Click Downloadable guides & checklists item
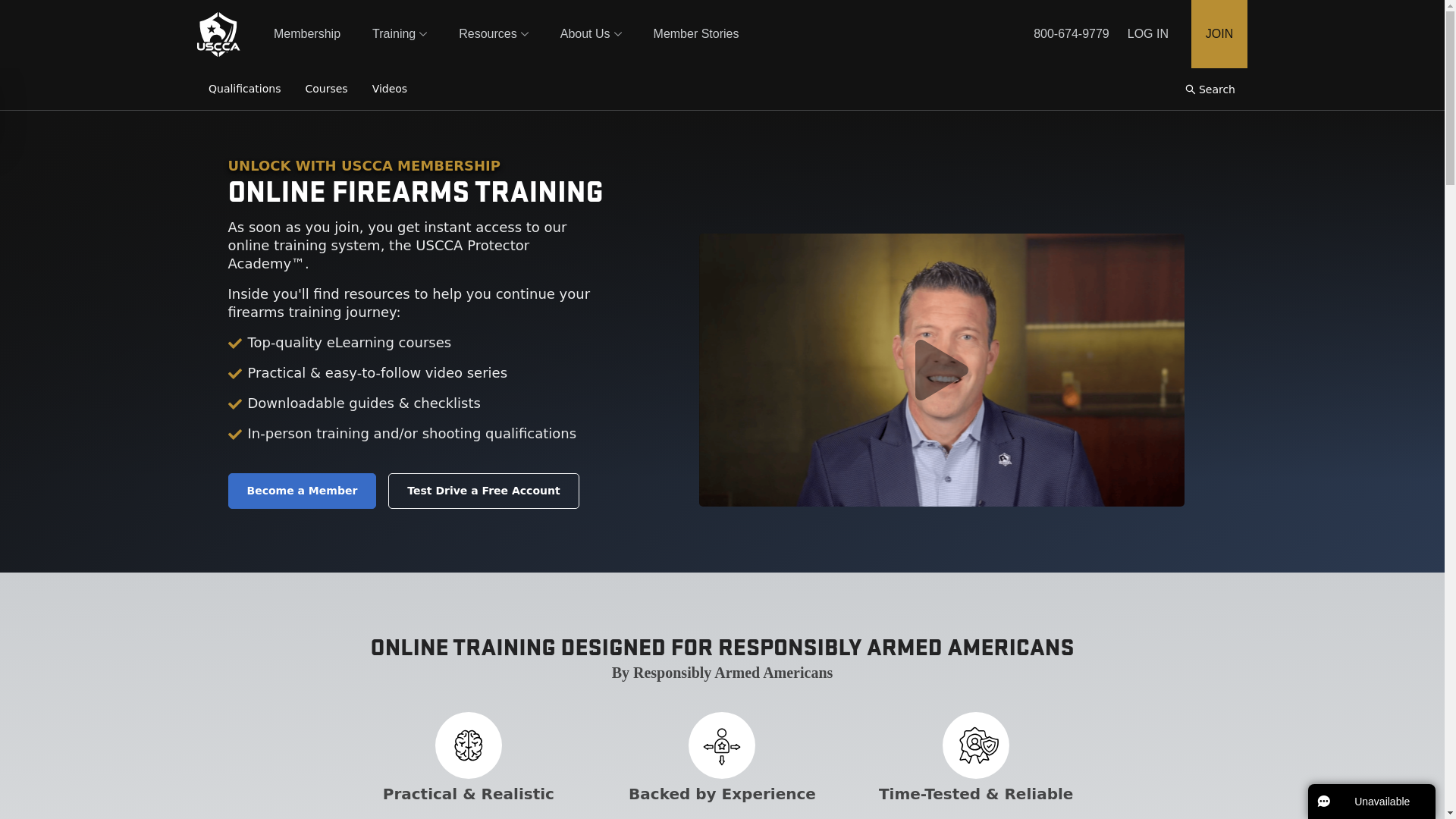Image resolution: width=1456 pixels, height=819 pixels. point(364,403)
